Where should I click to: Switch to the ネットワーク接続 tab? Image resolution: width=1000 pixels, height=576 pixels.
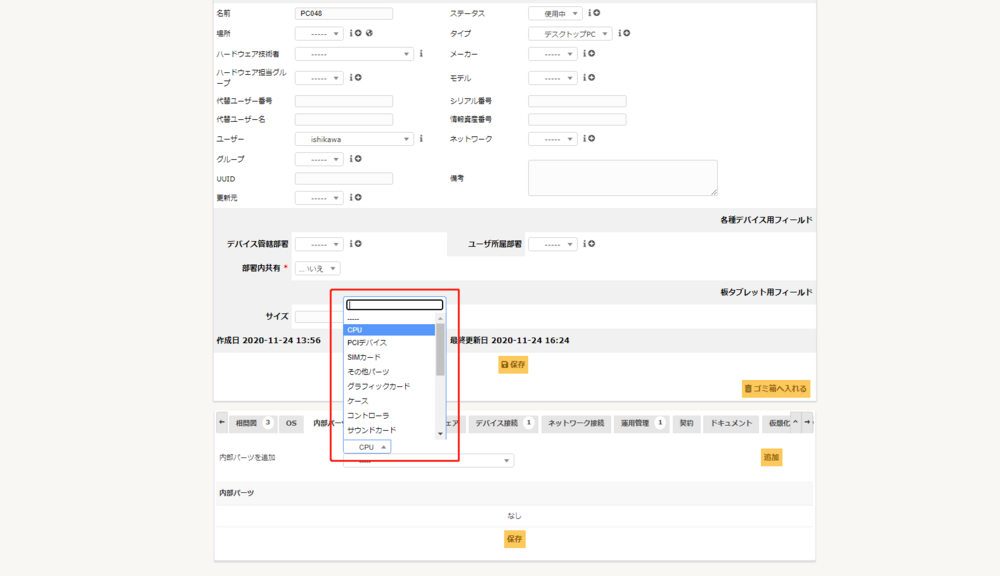(x=577, y=423)
